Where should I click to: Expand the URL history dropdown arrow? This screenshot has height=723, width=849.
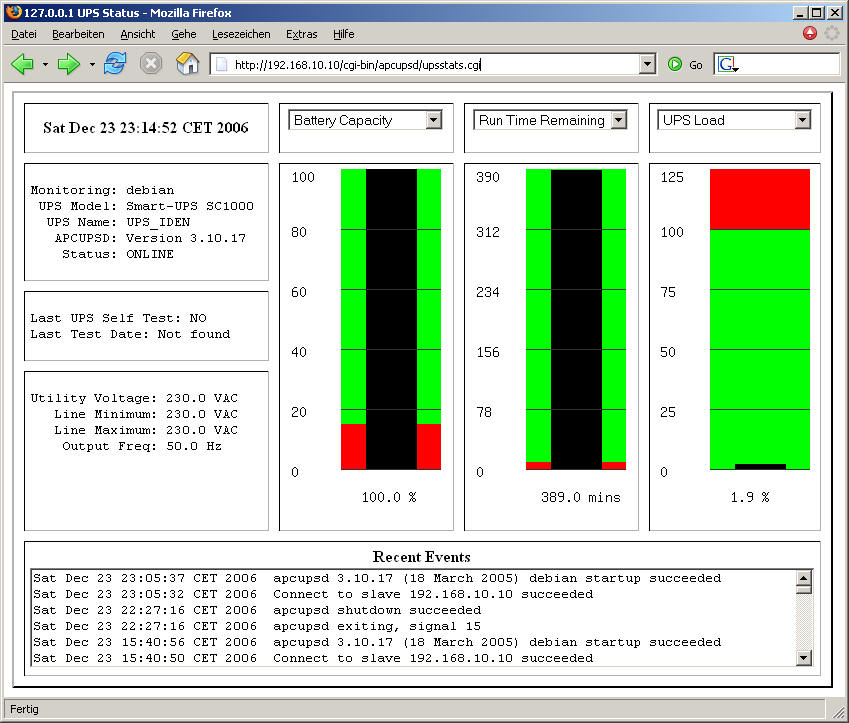tap(647, 64)
